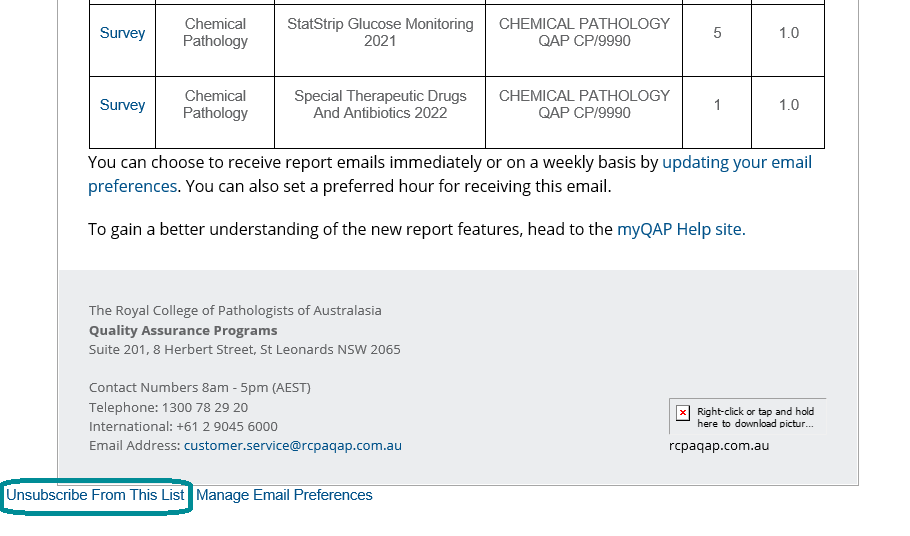Click rcpaqap.com.au text below image placeholder
This screenshot has height=536, width=910.
(x=719, y=446)
